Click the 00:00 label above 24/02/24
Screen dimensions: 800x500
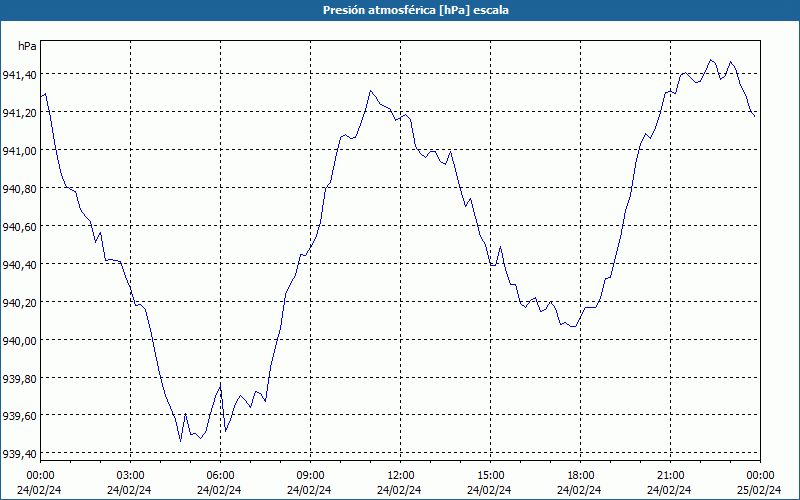pyautogui.click(x=40, y=476)
